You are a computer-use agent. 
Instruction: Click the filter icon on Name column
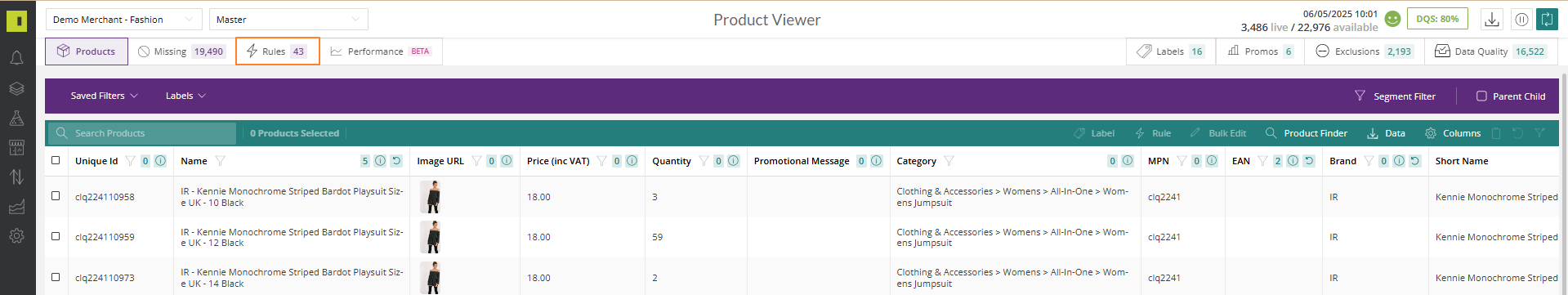click(x=220, y=161)
